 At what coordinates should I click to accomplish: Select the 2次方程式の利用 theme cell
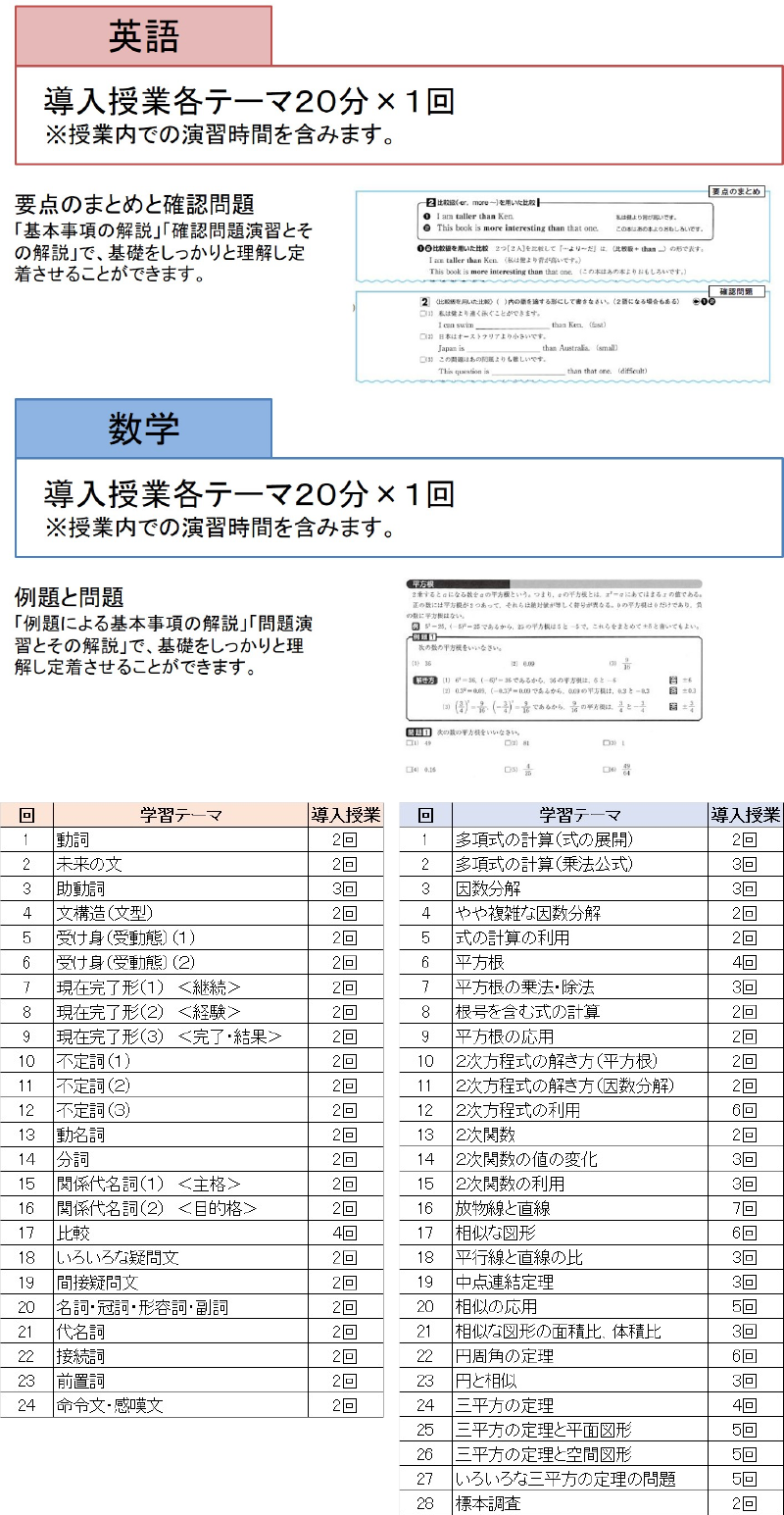point(580,1110)
